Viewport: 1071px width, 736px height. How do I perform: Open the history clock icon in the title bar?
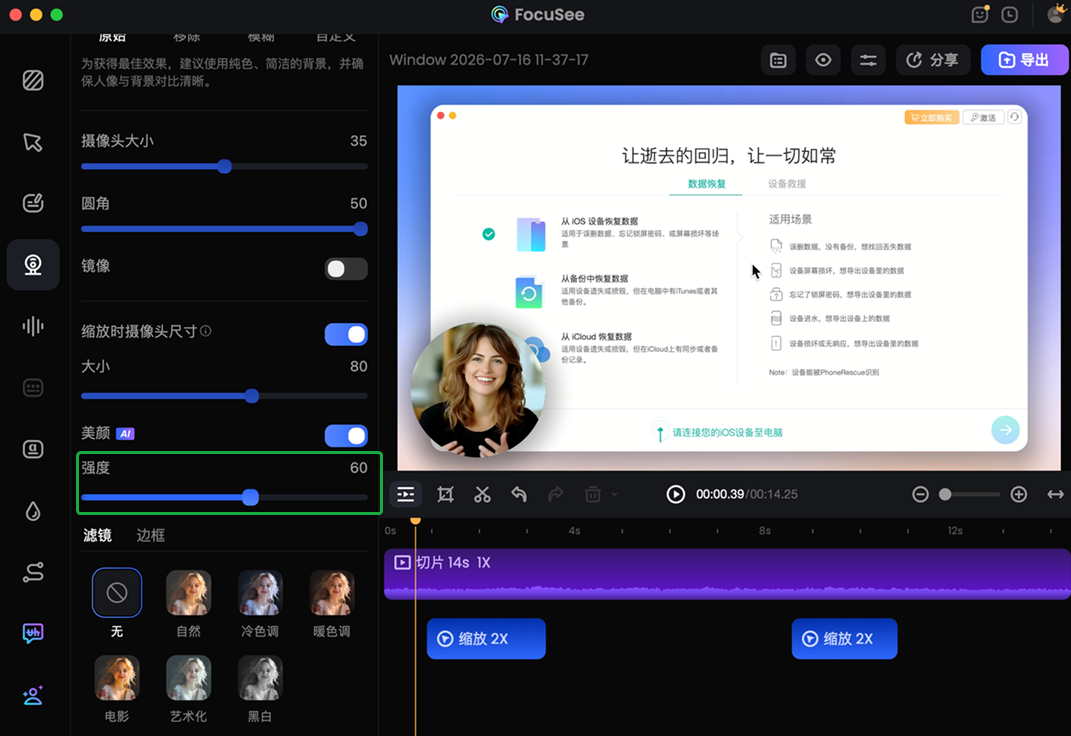point(1010,14)
